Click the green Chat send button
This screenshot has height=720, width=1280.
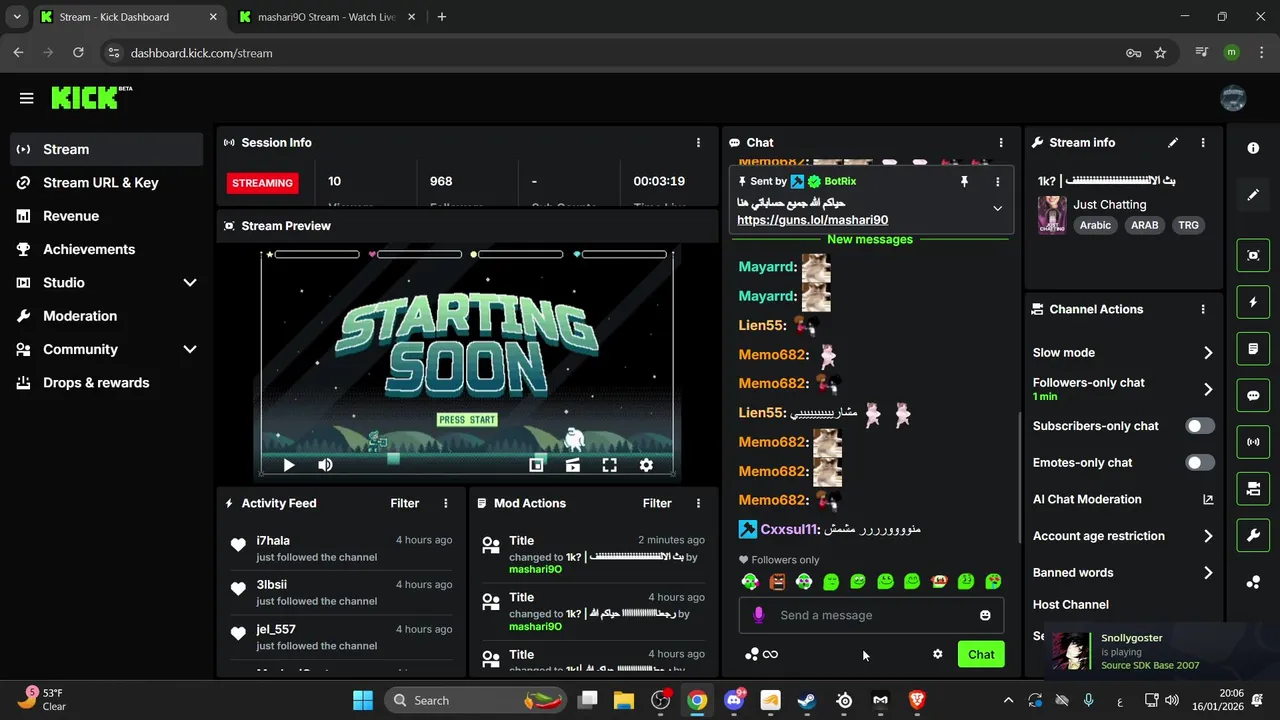pyautogui.click(x=981, y=655)
